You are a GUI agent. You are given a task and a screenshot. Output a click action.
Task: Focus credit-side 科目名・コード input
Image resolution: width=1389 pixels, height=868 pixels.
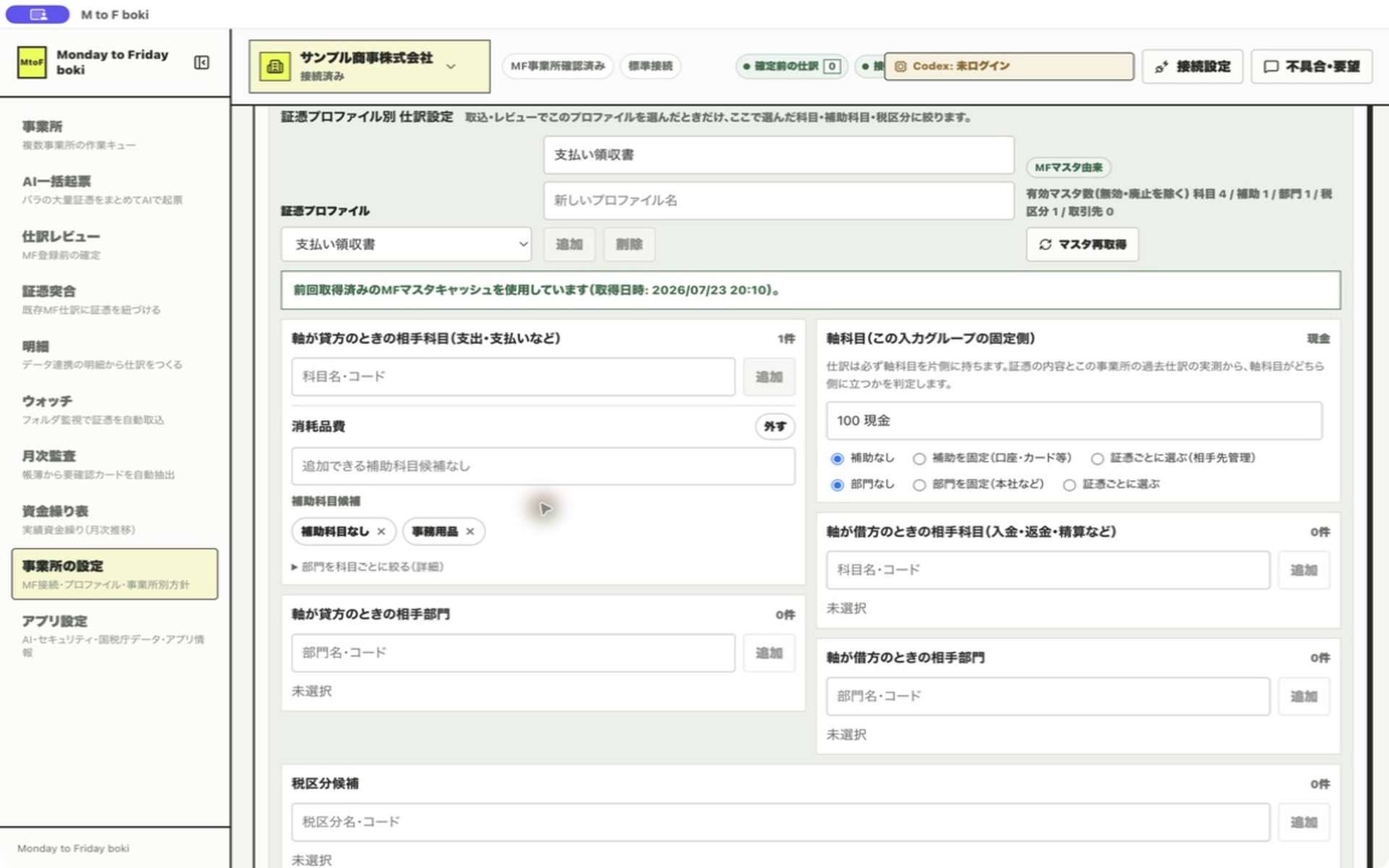point(513,377)
